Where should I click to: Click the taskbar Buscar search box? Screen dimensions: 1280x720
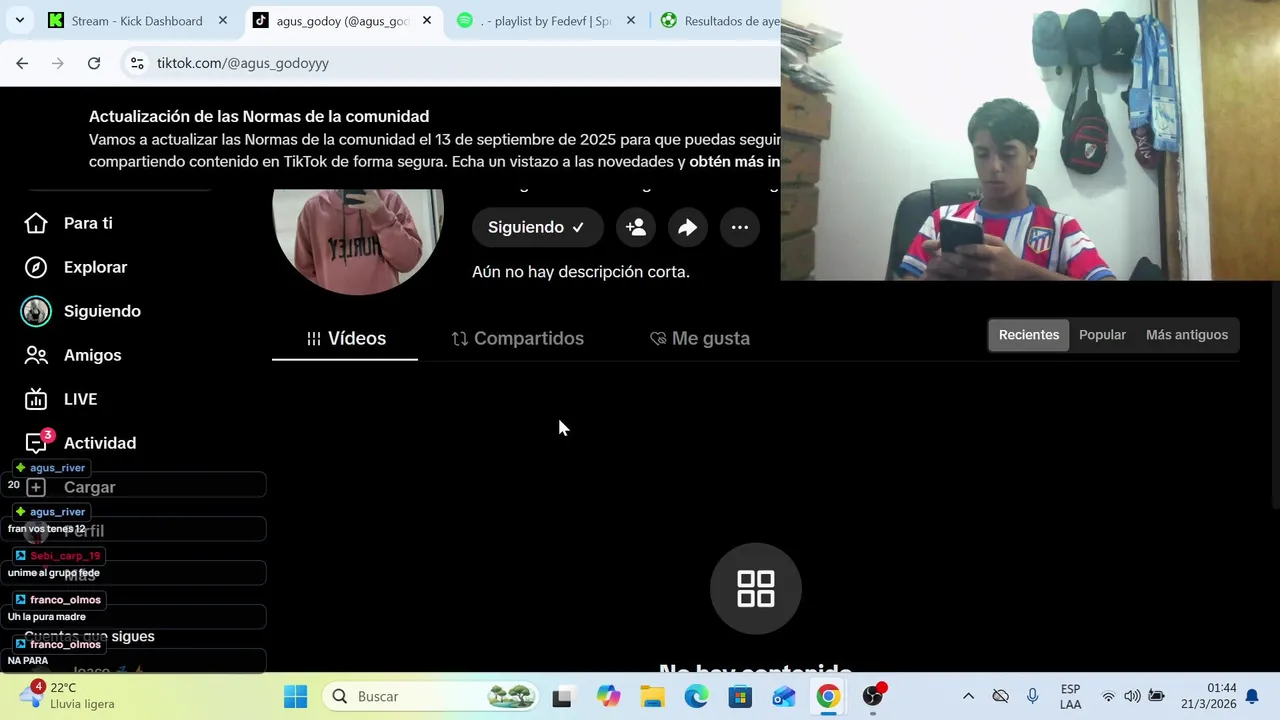[432, 696]
